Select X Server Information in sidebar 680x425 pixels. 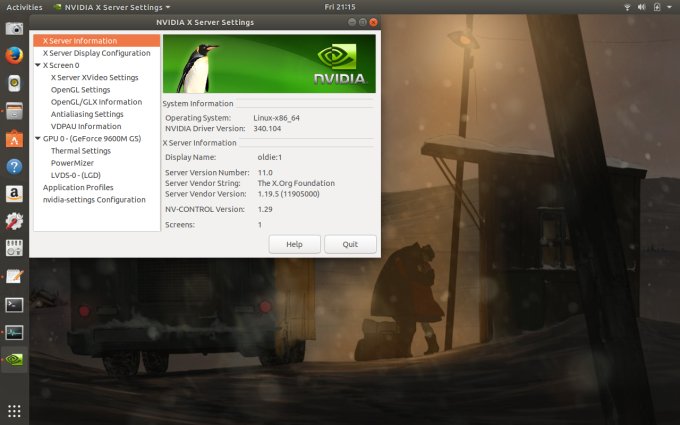point(97,41)
